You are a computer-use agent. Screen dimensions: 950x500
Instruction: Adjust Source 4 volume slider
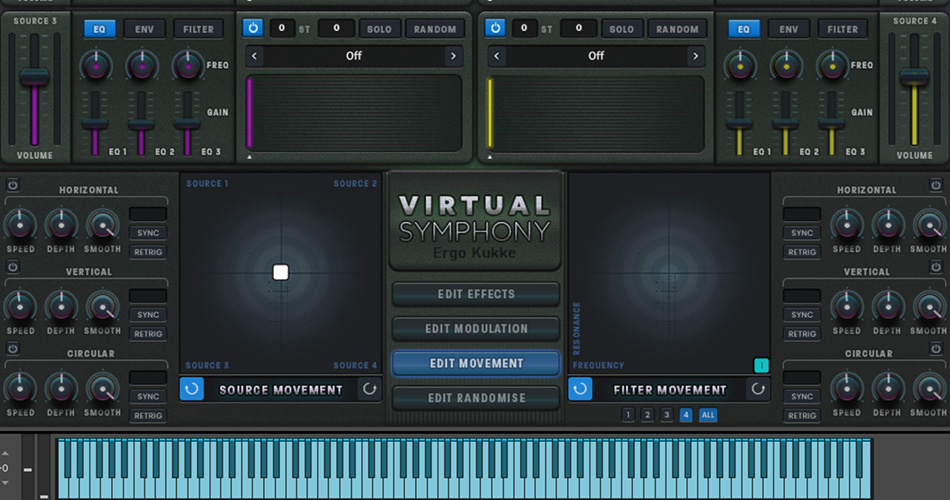[x=914, y=77]
